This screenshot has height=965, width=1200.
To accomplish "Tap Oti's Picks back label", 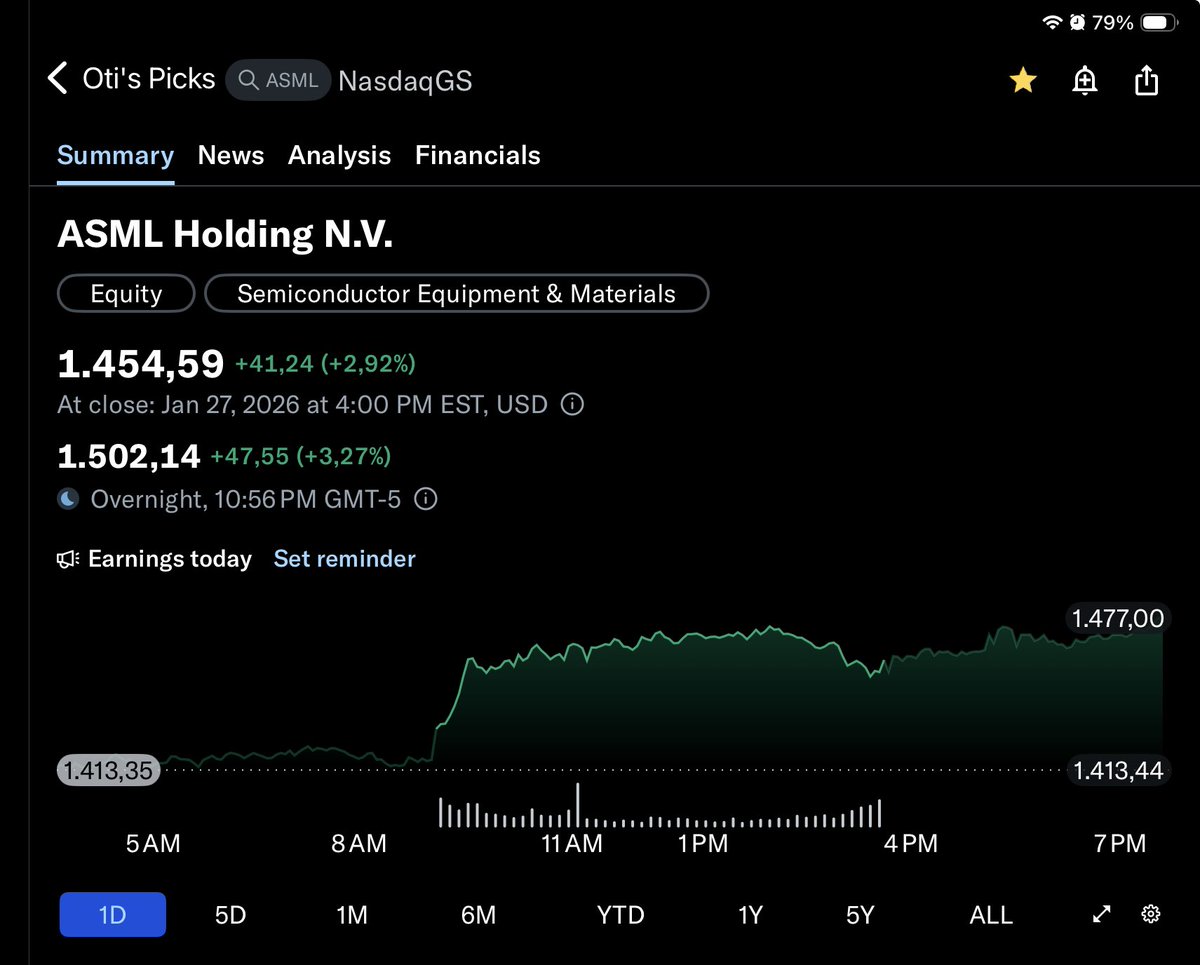I will (149, 79).
